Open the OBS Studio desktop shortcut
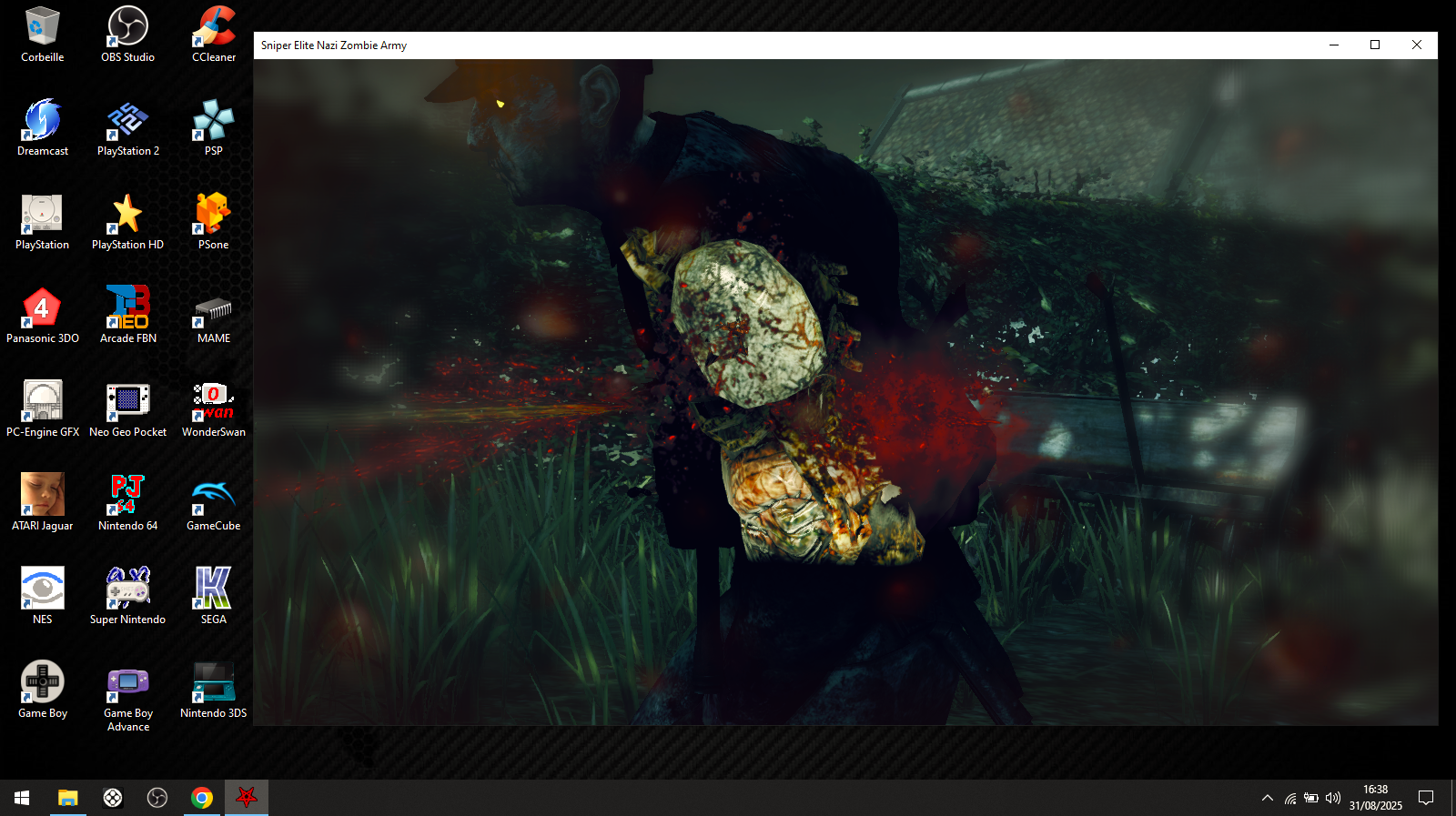 pos(127,35)
